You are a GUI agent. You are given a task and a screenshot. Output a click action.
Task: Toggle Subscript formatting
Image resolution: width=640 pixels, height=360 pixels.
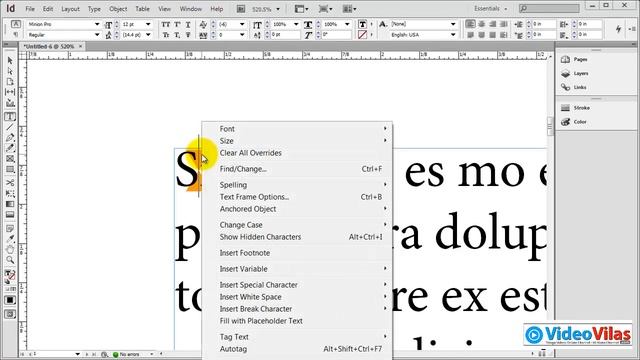coord(177,36)
